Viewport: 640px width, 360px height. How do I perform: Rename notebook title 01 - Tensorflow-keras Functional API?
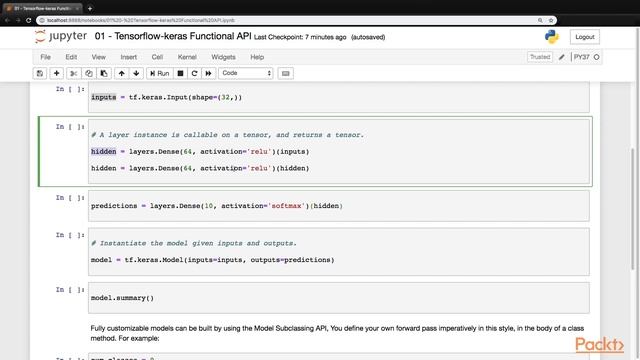[173, 36]
